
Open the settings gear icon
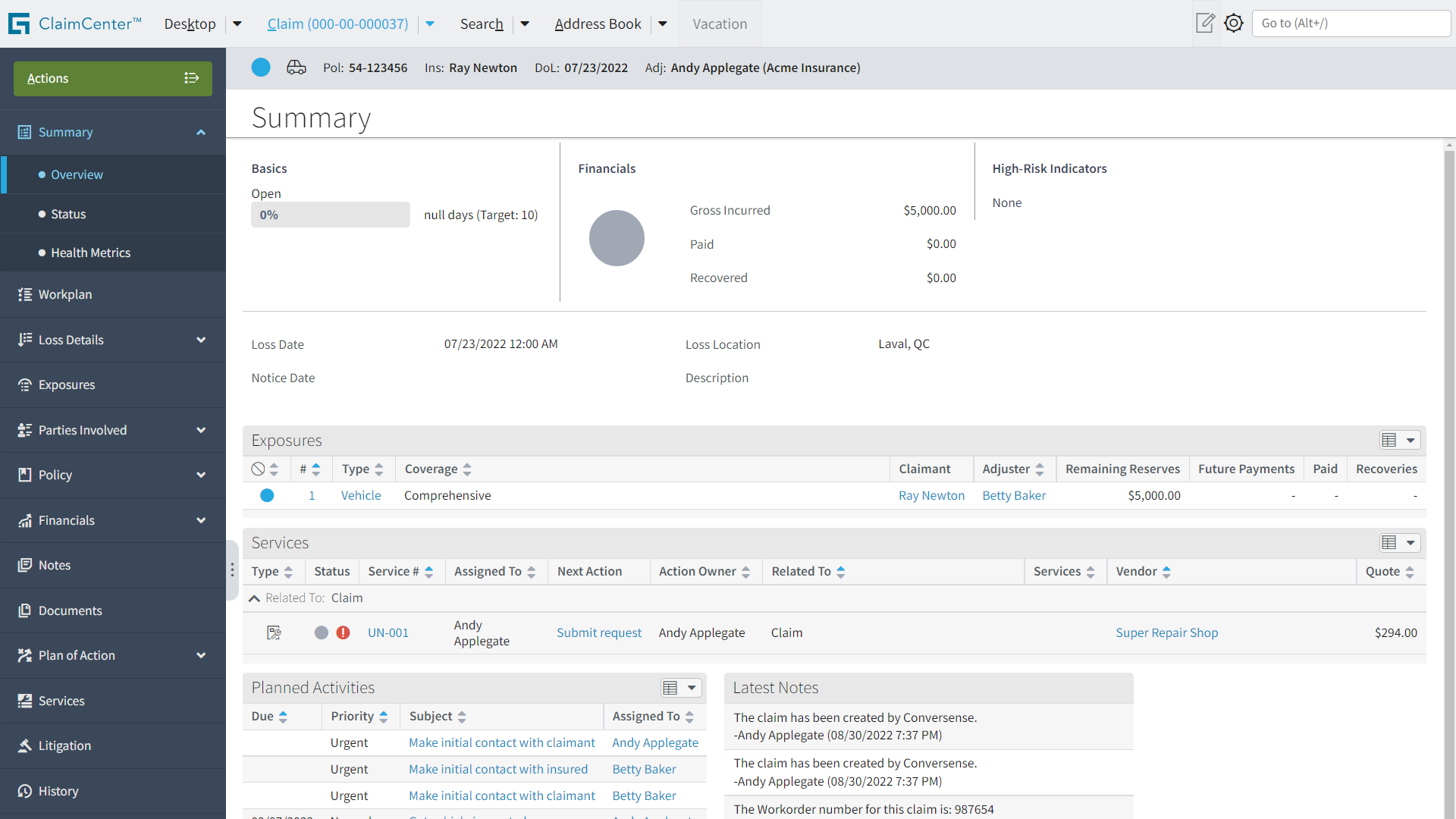[1234, 23]
